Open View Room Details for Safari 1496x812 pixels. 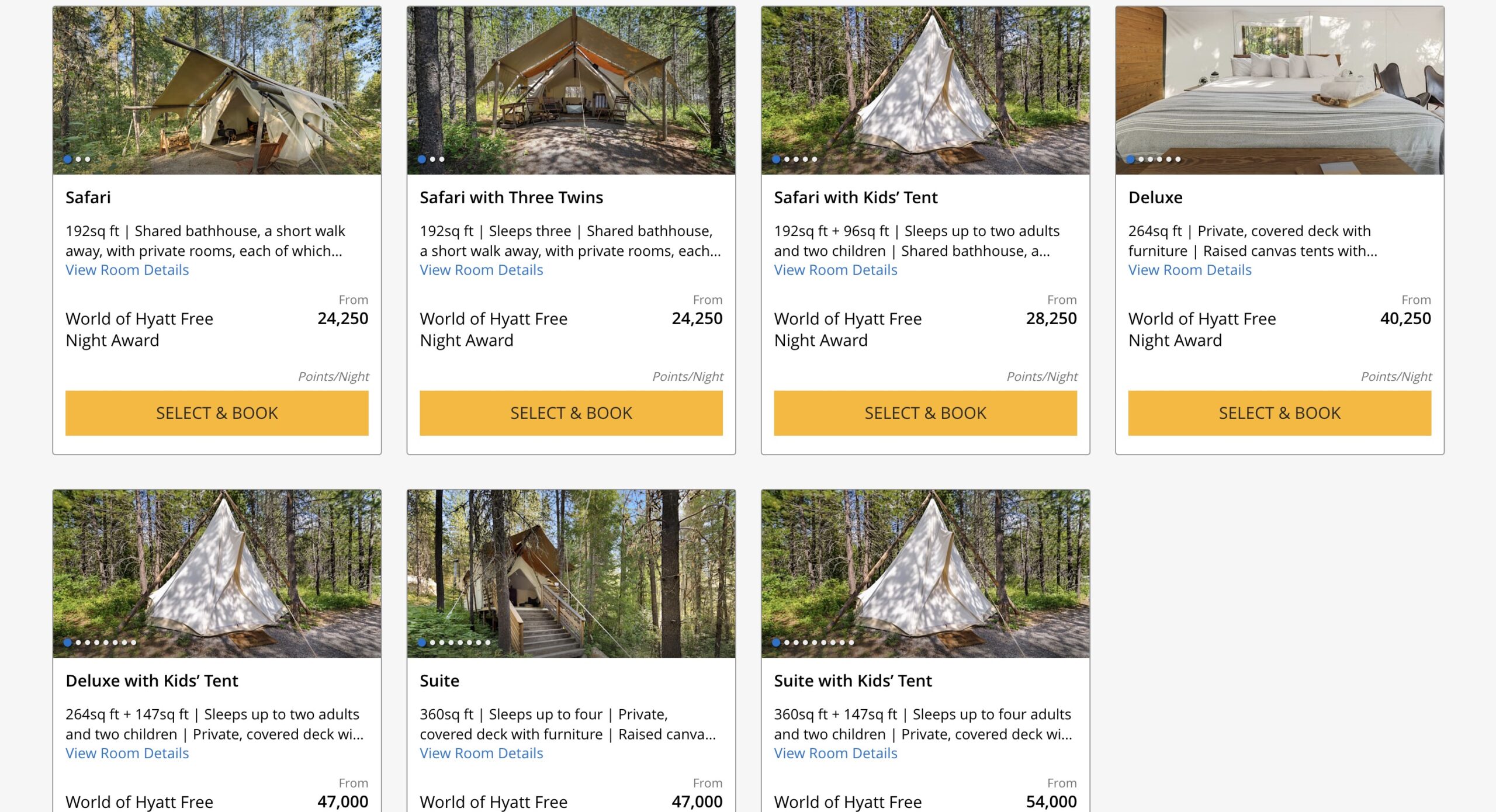127,270
